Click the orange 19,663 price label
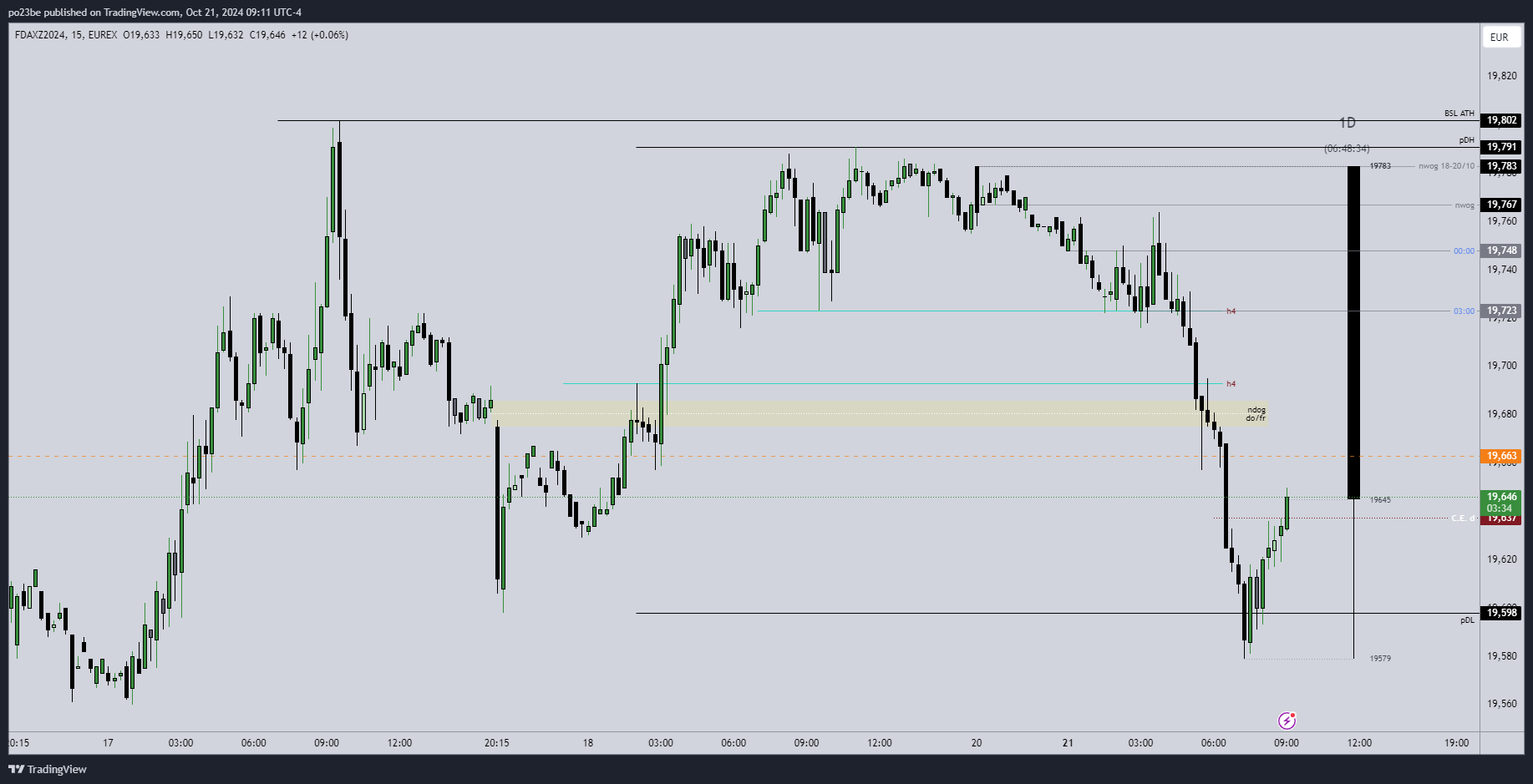Screen dimensions: 1533x784 1501,456
